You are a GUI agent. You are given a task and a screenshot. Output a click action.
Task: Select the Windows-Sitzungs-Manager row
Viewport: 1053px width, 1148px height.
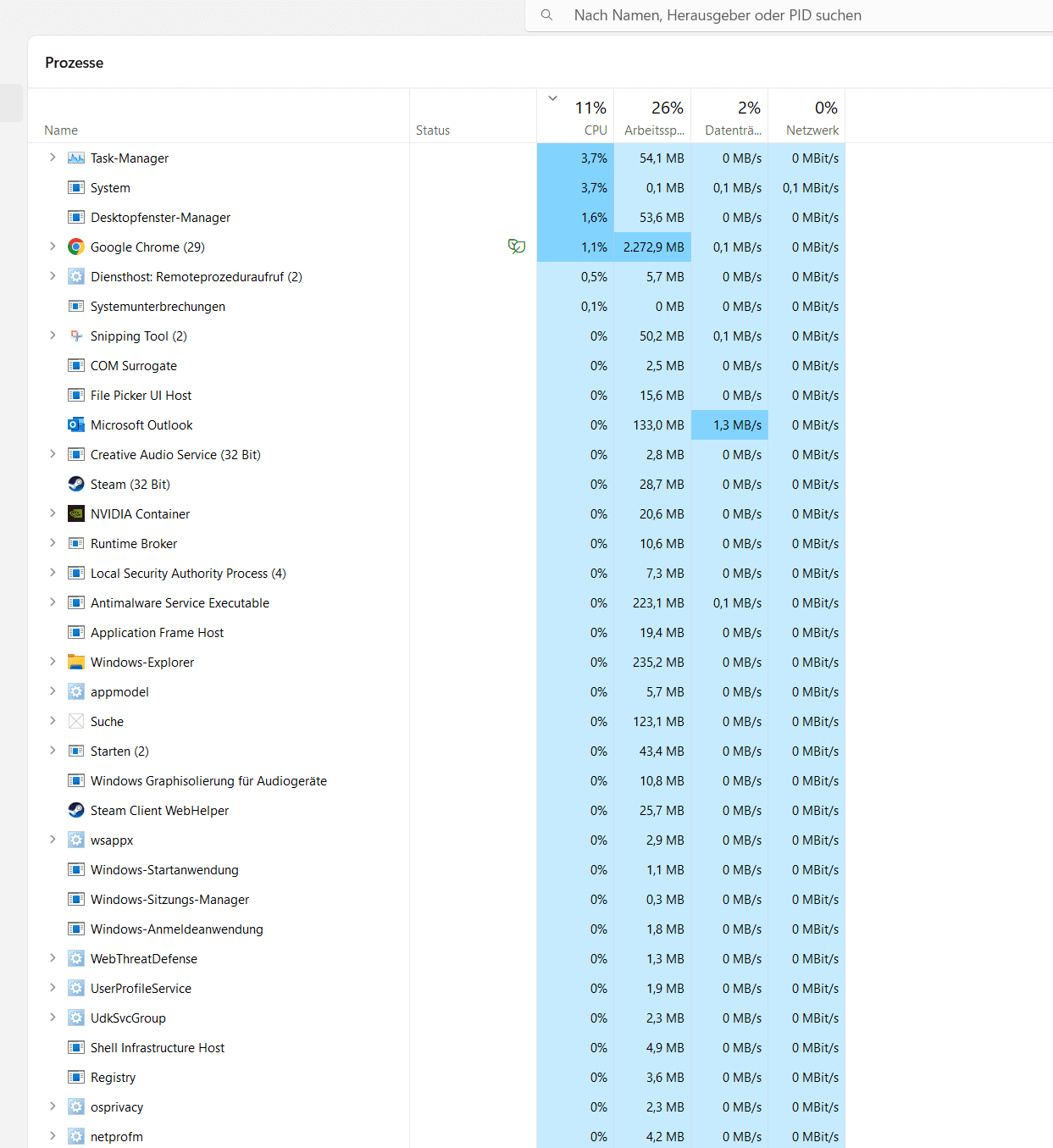(x=436, y=900)
